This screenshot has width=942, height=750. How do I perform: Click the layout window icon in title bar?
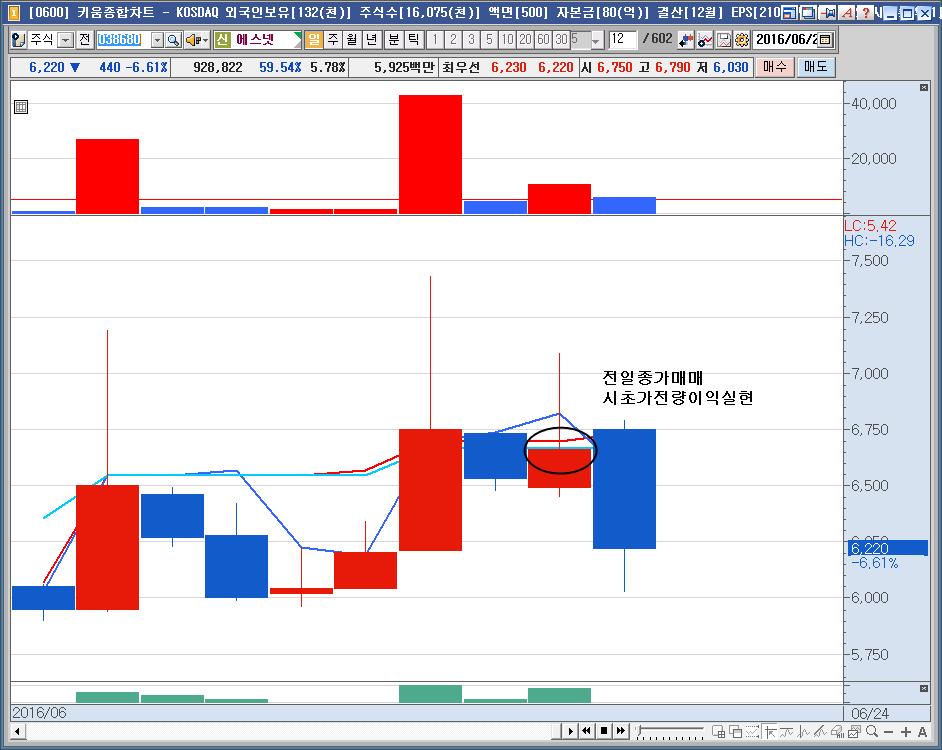click(789, 13)
